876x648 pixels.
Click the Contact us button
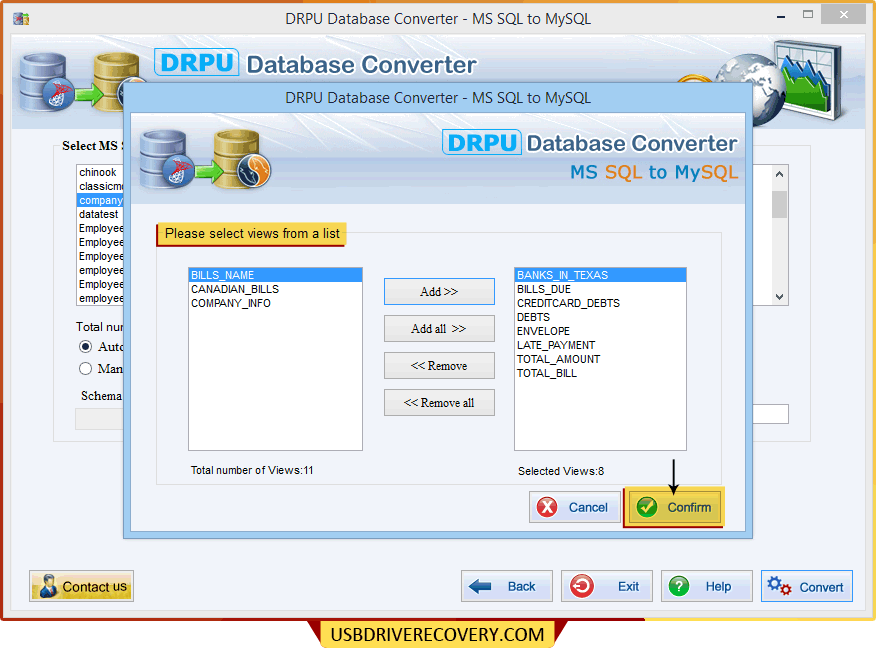[82, 587]
